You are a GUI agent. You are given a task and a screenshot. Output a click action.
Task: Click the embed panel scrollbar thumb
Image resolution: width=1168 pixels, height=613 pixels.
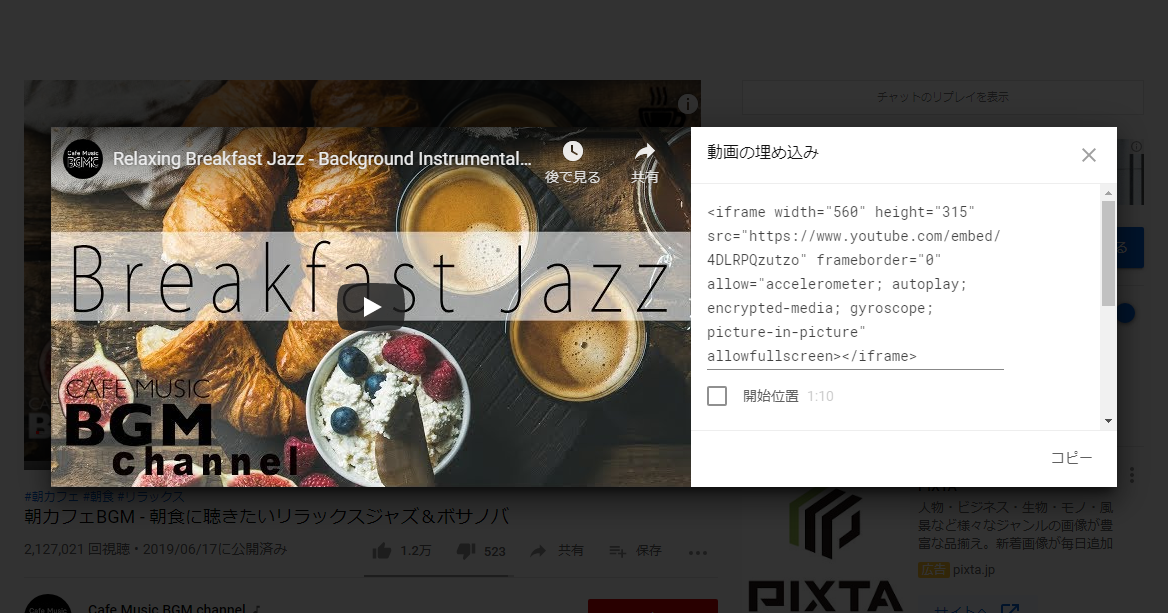1108,253
